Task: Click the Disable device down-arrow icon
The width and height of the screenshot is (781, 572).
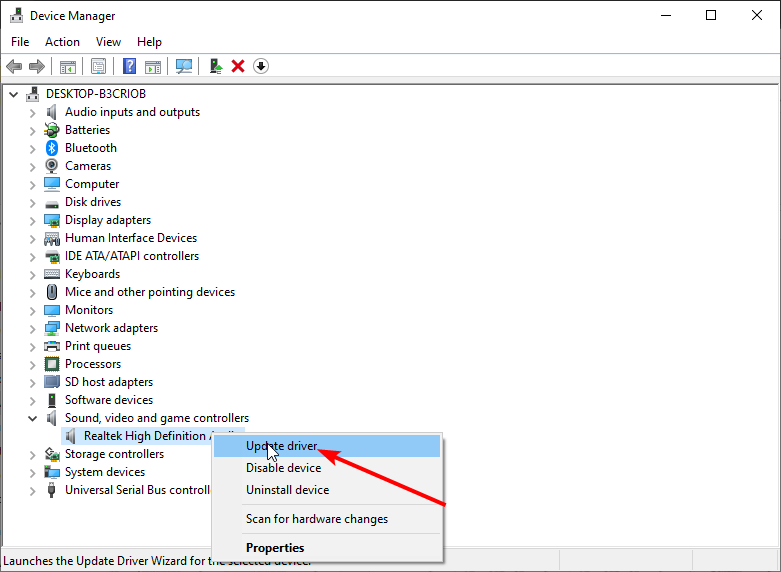Action: click(261, 66)
